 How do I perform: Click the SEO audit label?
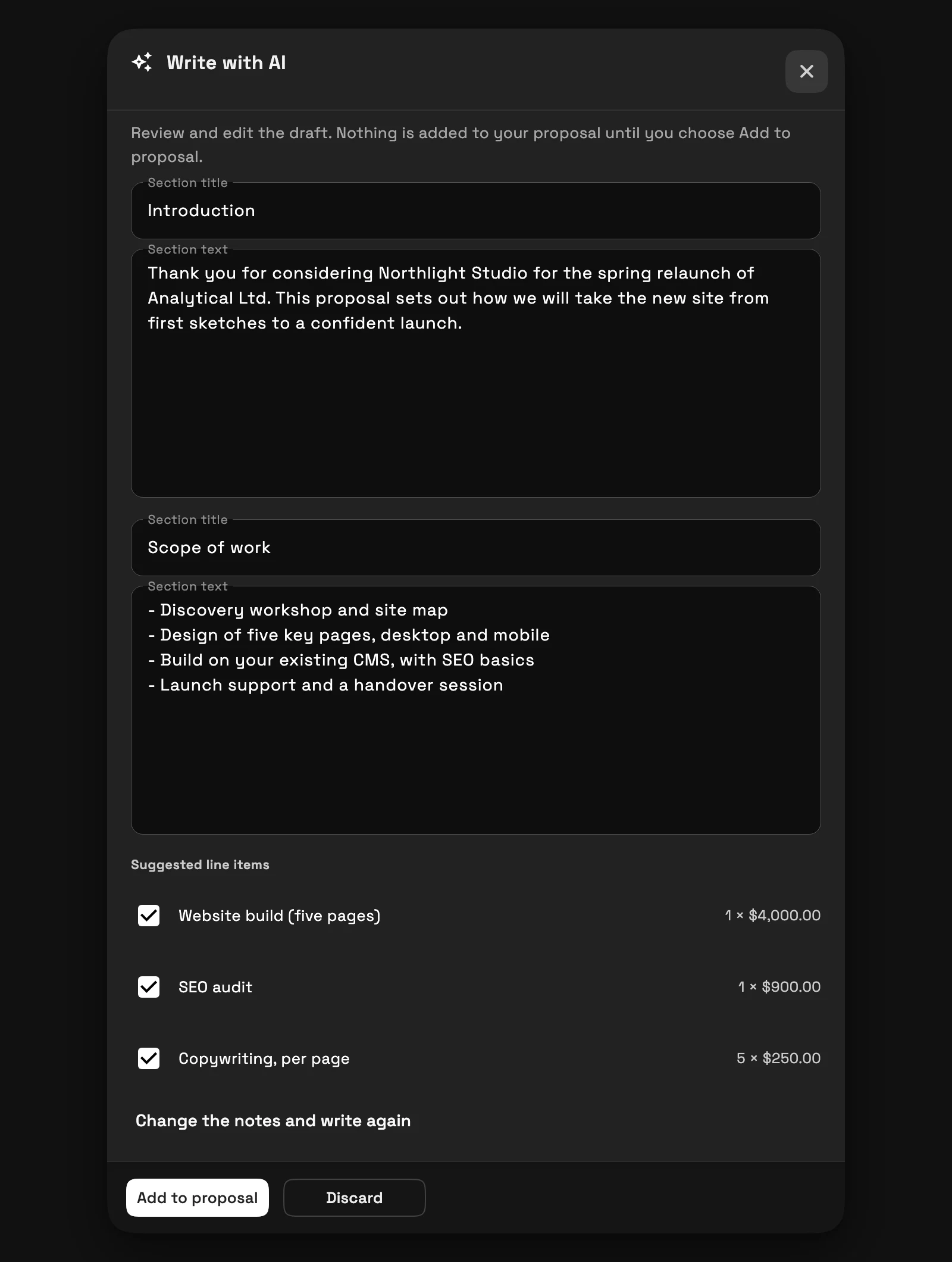point(215,987)
